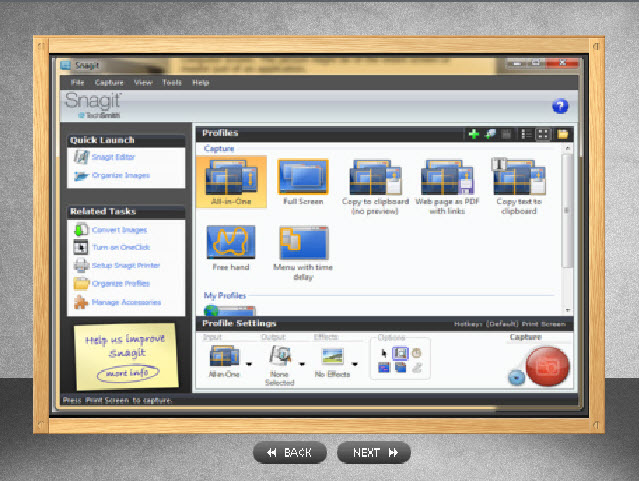Toggle the Timer clock option
Viewport: 639px width, 481px height.
coord(416,353)
